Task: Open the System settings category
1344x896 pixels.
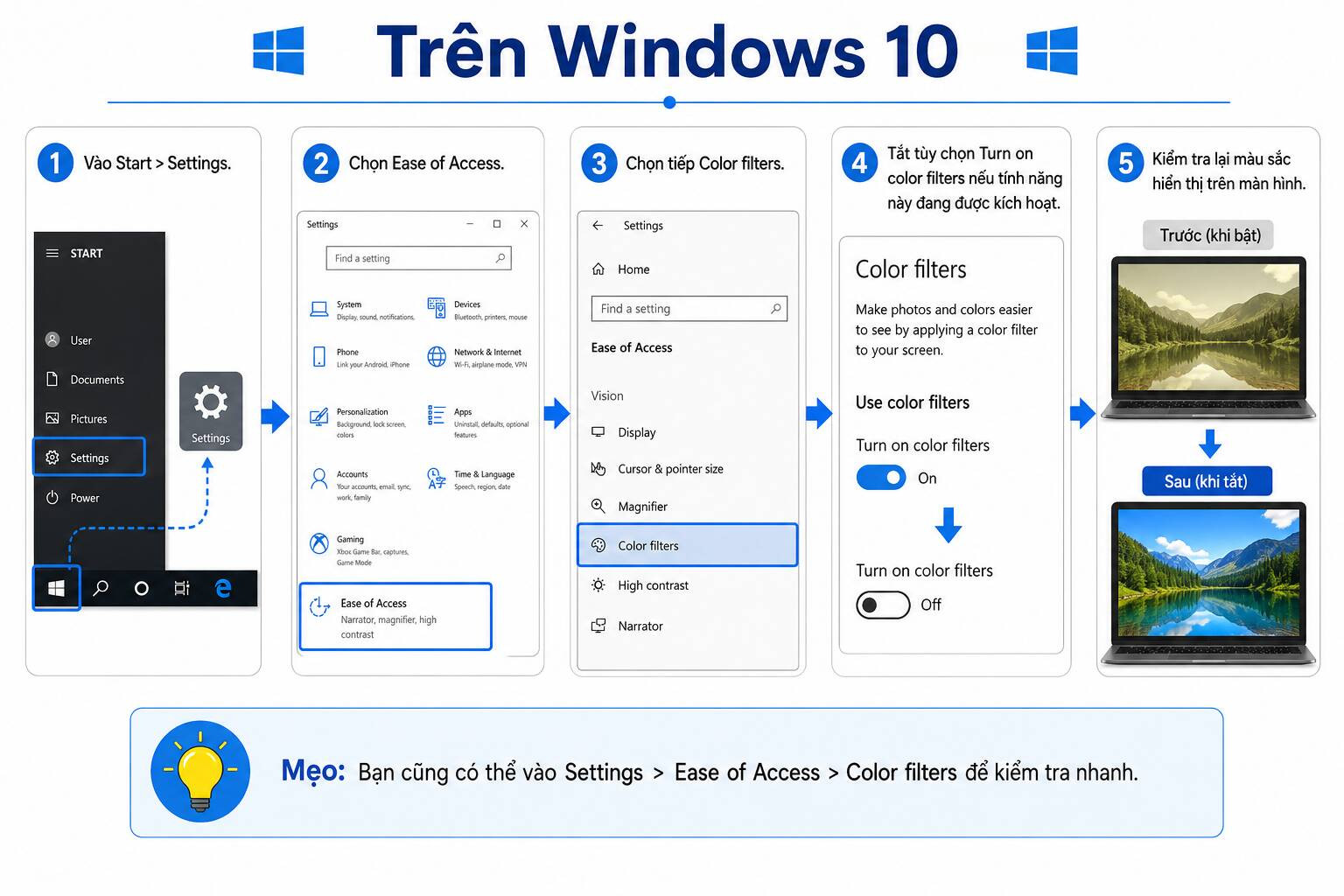Action: (x=362, y=310)
